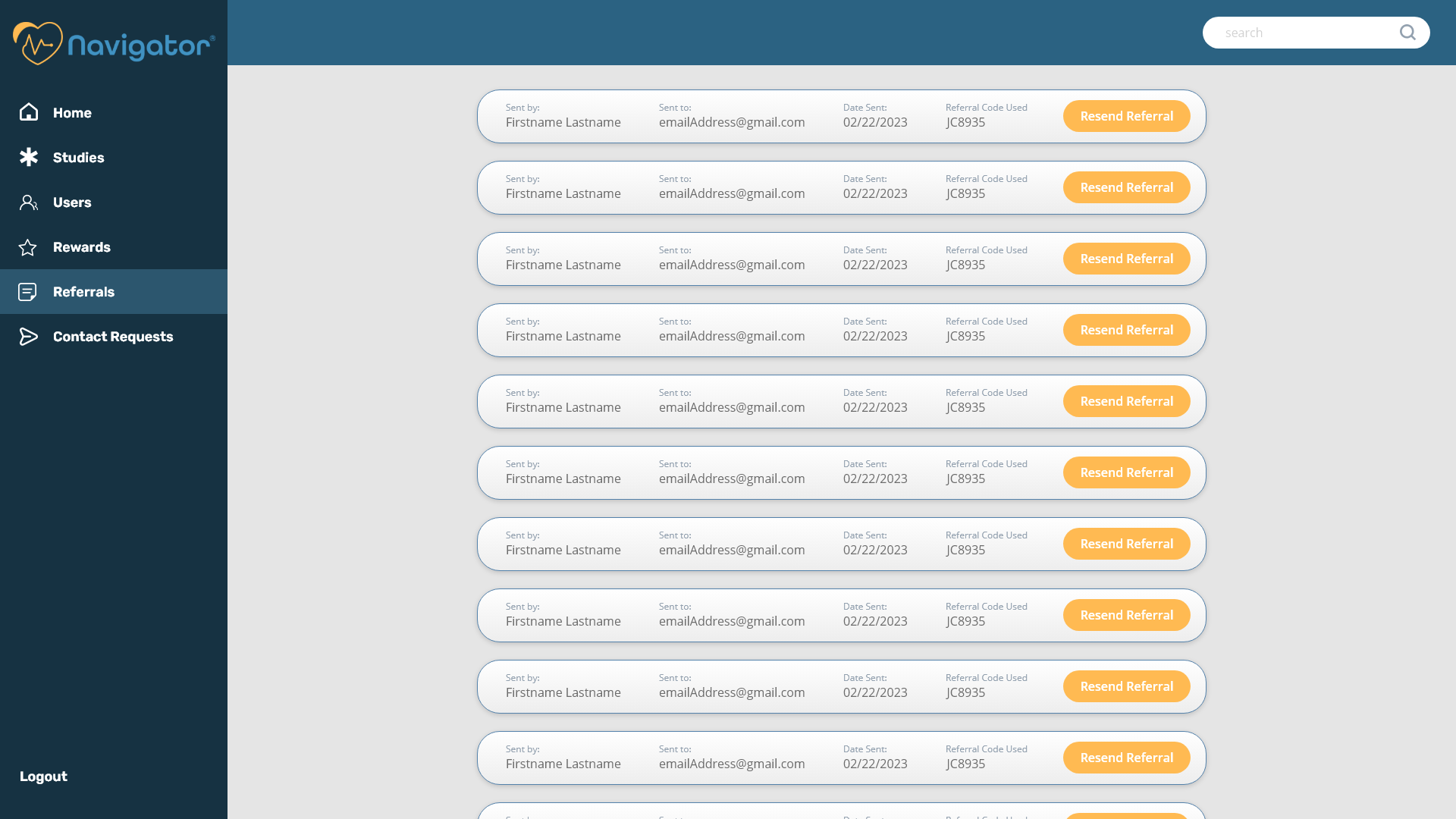Select the second referral's email address
The image size is (1456, 819).
[x=732, y=193]
